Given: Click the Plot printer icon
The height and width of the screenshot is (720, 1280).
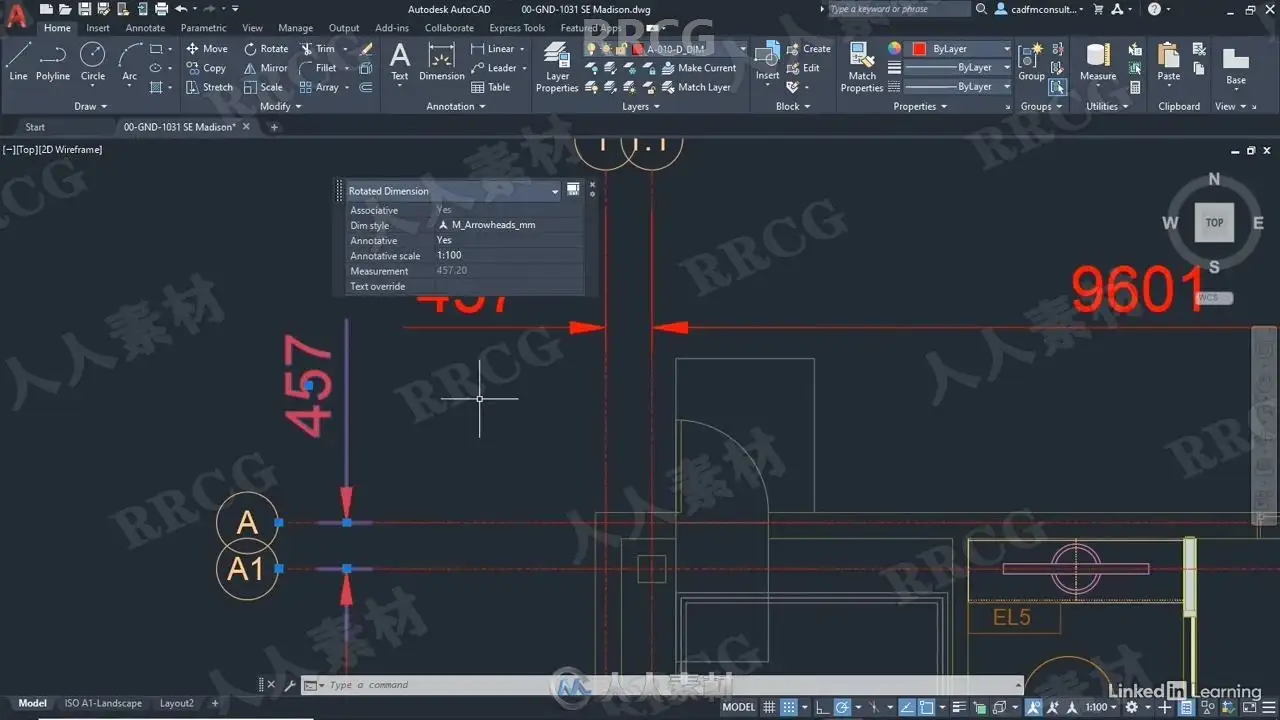Looking at the screenshot, I should tap(161, 9).
